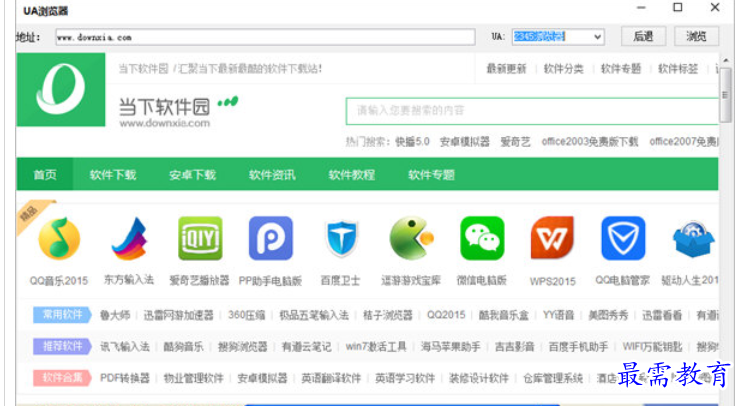
Task: Open the 酷狗音乐 link
Action: click(x=183, y=347)
